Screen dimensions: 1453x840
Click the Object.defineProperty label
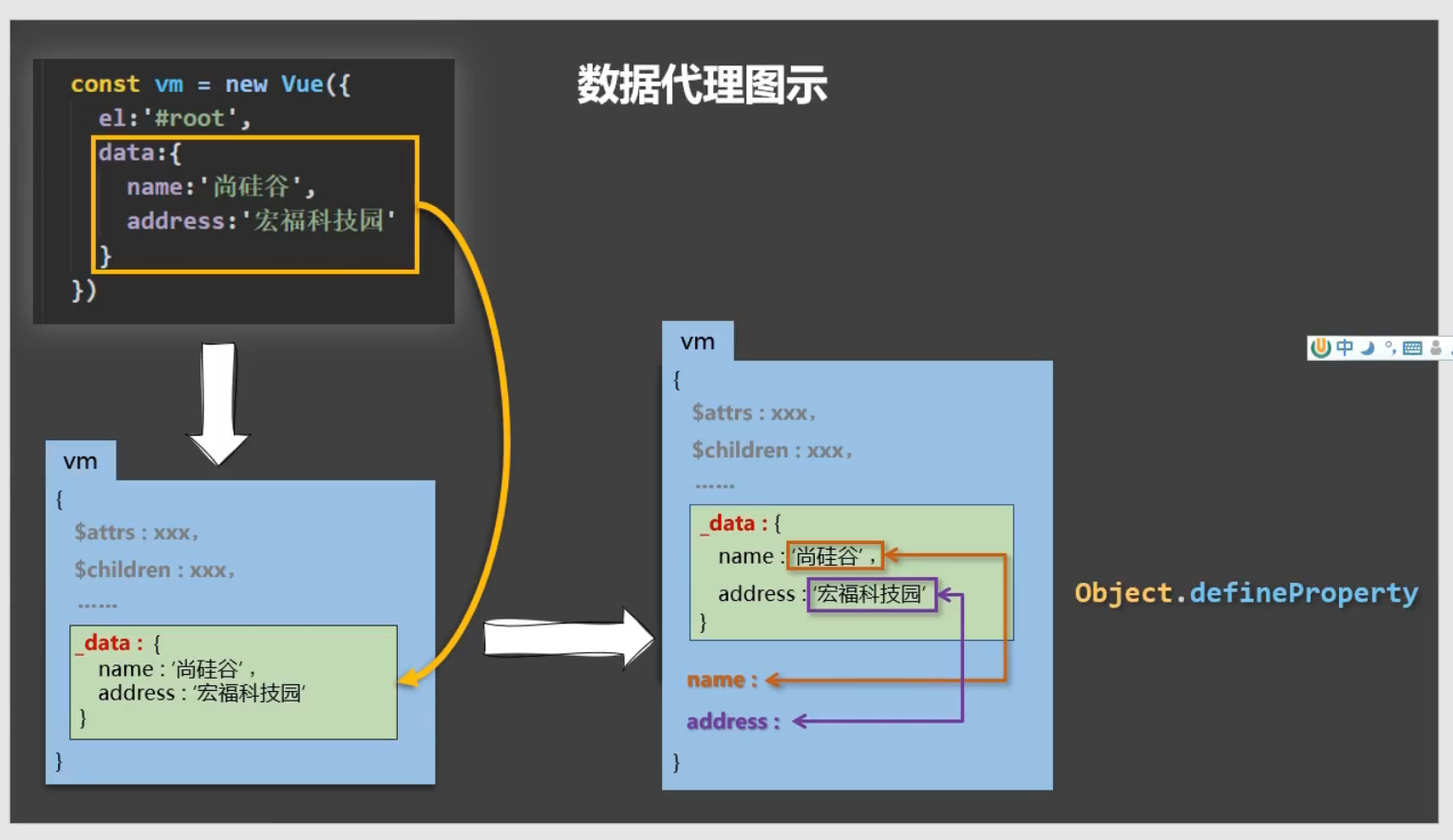coord(1246,593)
